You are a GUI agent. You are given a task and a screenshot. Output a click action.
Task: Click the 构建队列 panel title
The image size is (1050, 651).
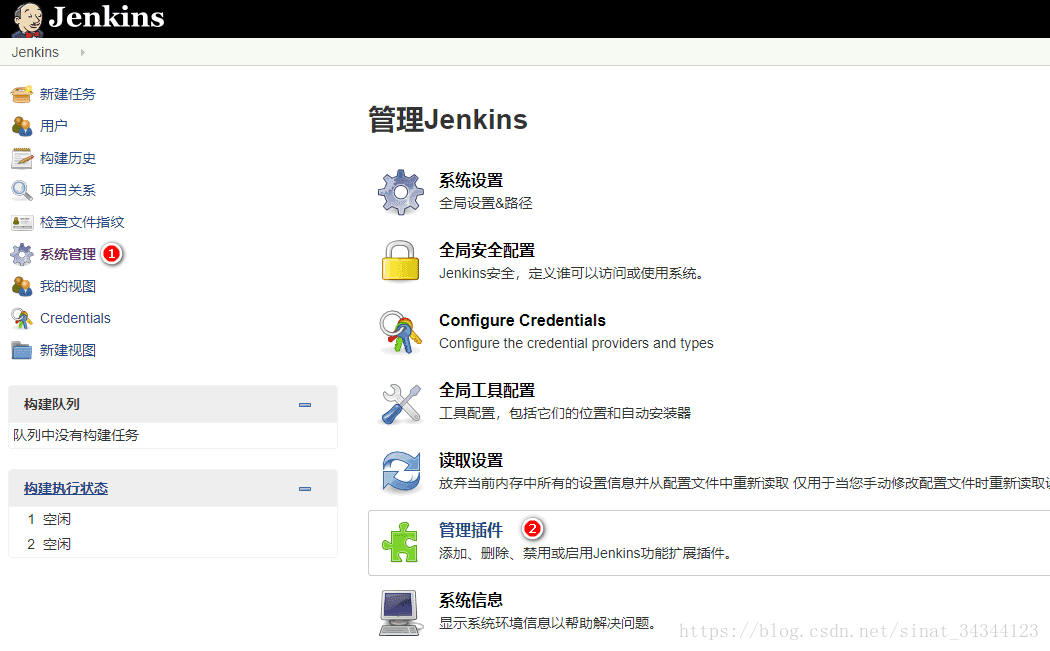click(52, 404)
